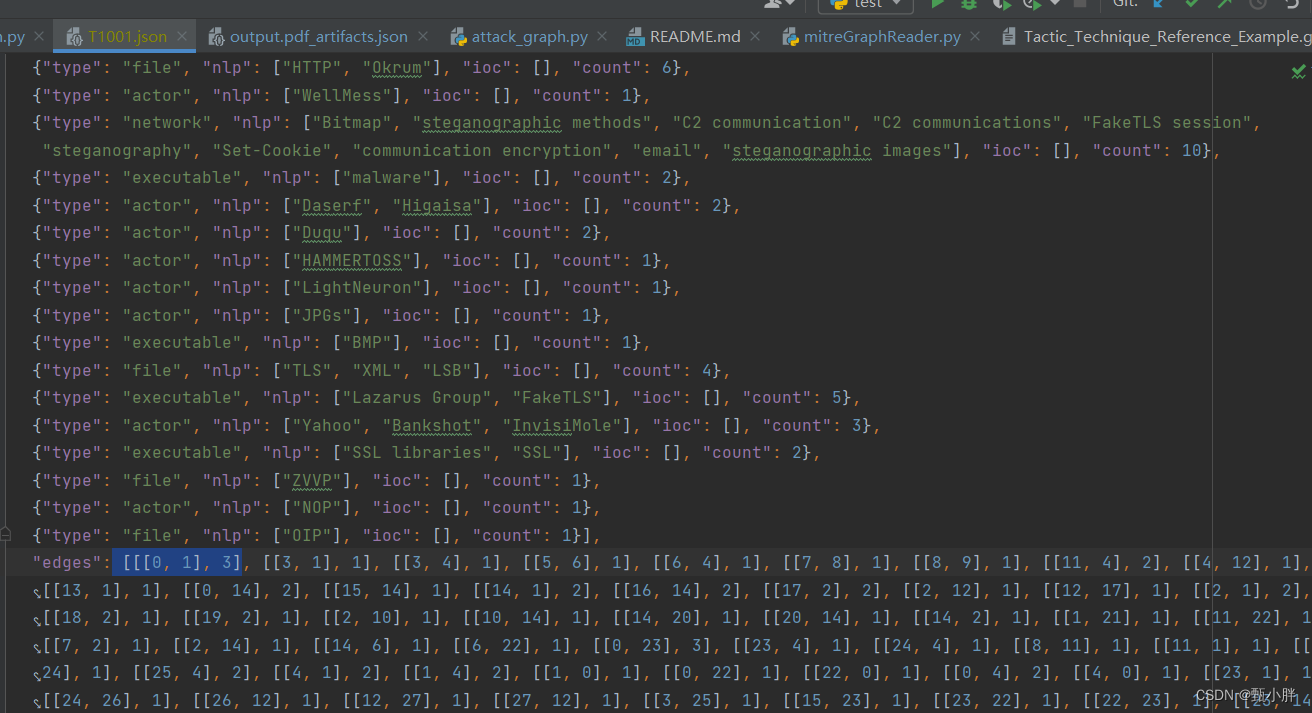Image resolution: width=1312 pixels, height=713 pixels.
Task: Commit changes with green Git checkmark icon
Action: coord(1192,4)
